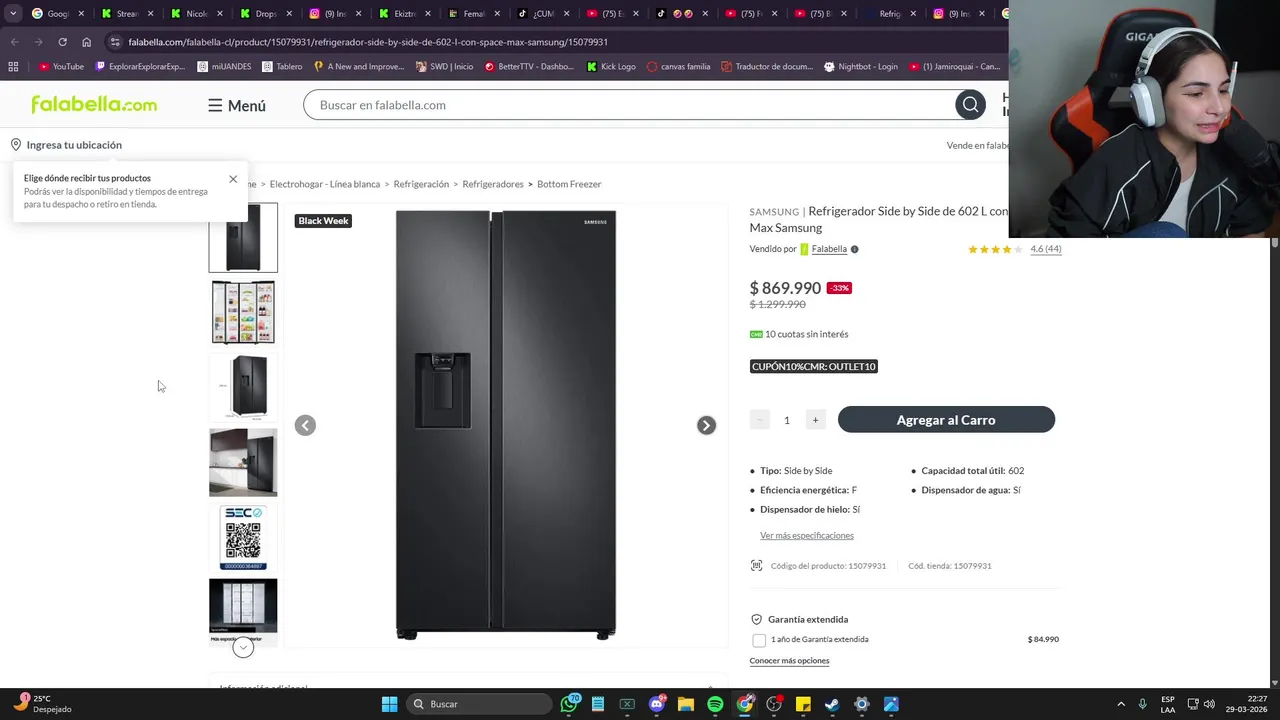
Task: Open the Refrigeración breadcrumb link
Action: coord(421,184)
